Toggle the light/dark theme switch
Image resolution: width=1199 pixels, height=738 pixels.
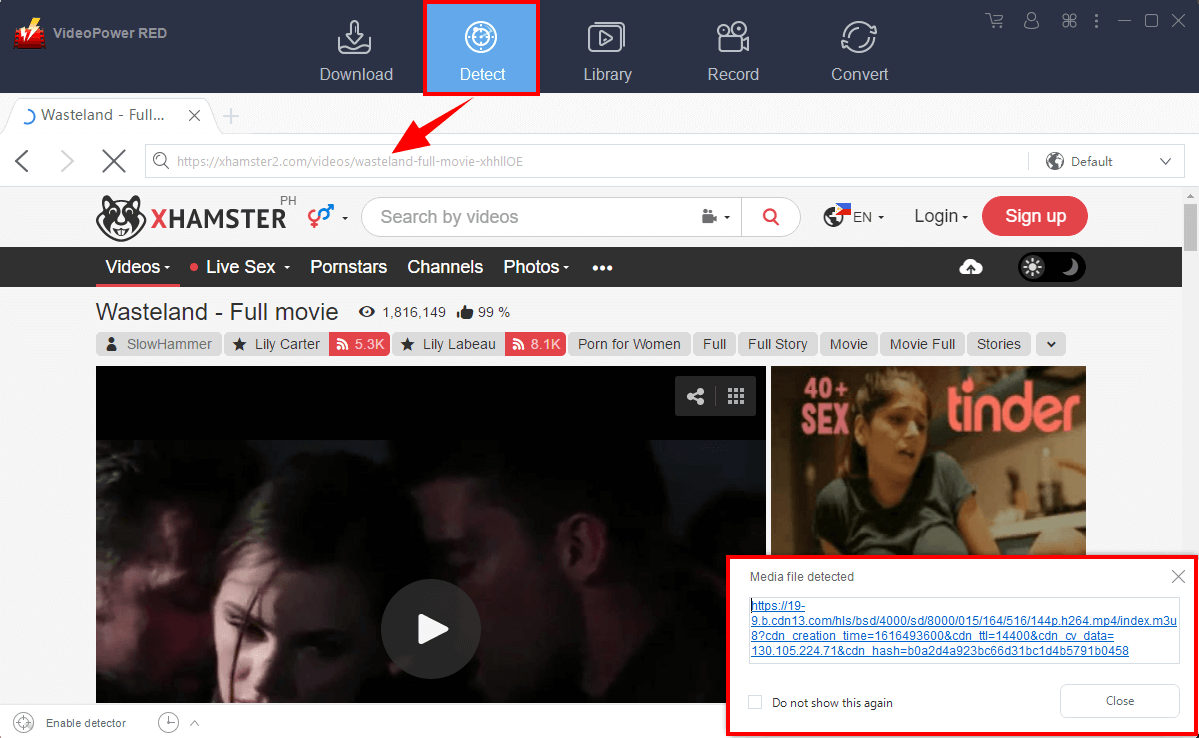tap(1052, 267)
